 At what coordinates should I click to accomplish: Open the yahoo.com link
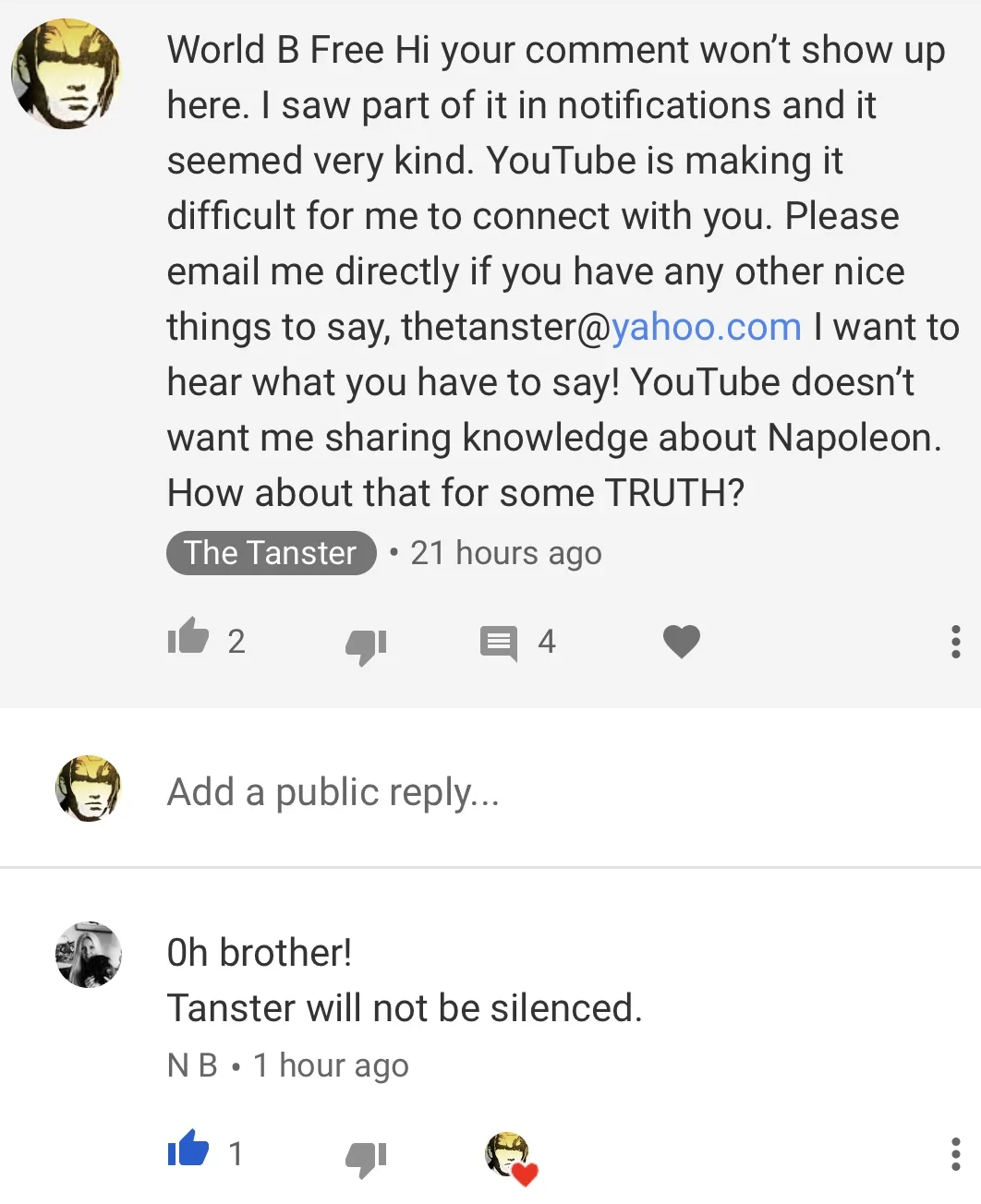707,327
